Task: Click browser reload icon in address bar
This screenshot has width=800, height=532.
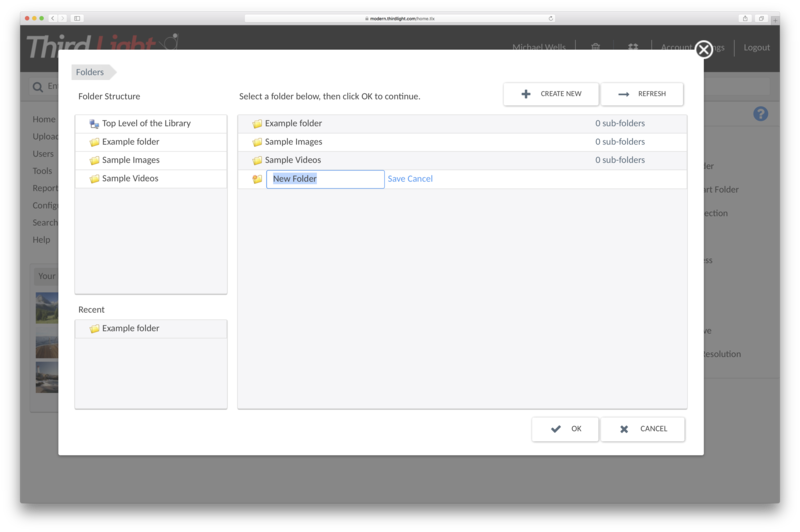Action: (x=551, y=18)
